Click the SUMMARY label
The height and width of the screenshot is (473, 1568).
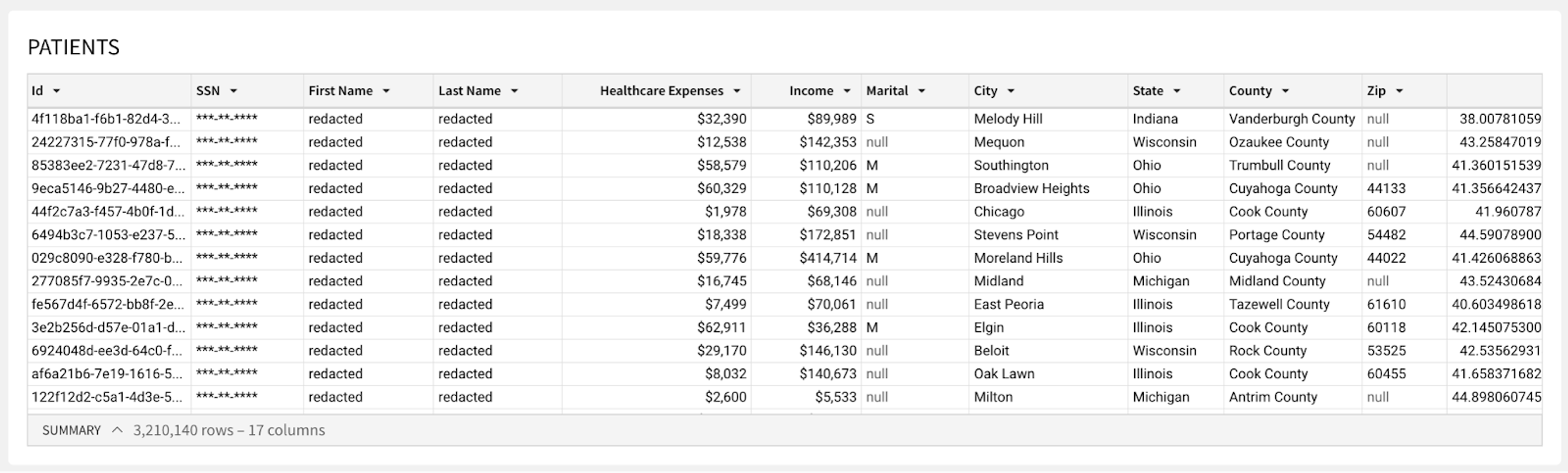pyautogui.click(x=71, y=431)
